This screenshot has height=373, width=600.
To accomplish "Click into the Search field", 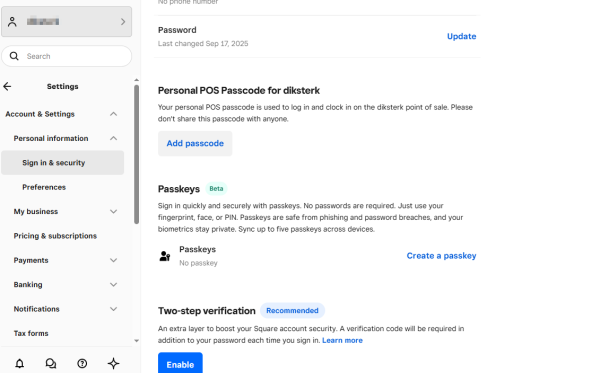I will [67, 56].
